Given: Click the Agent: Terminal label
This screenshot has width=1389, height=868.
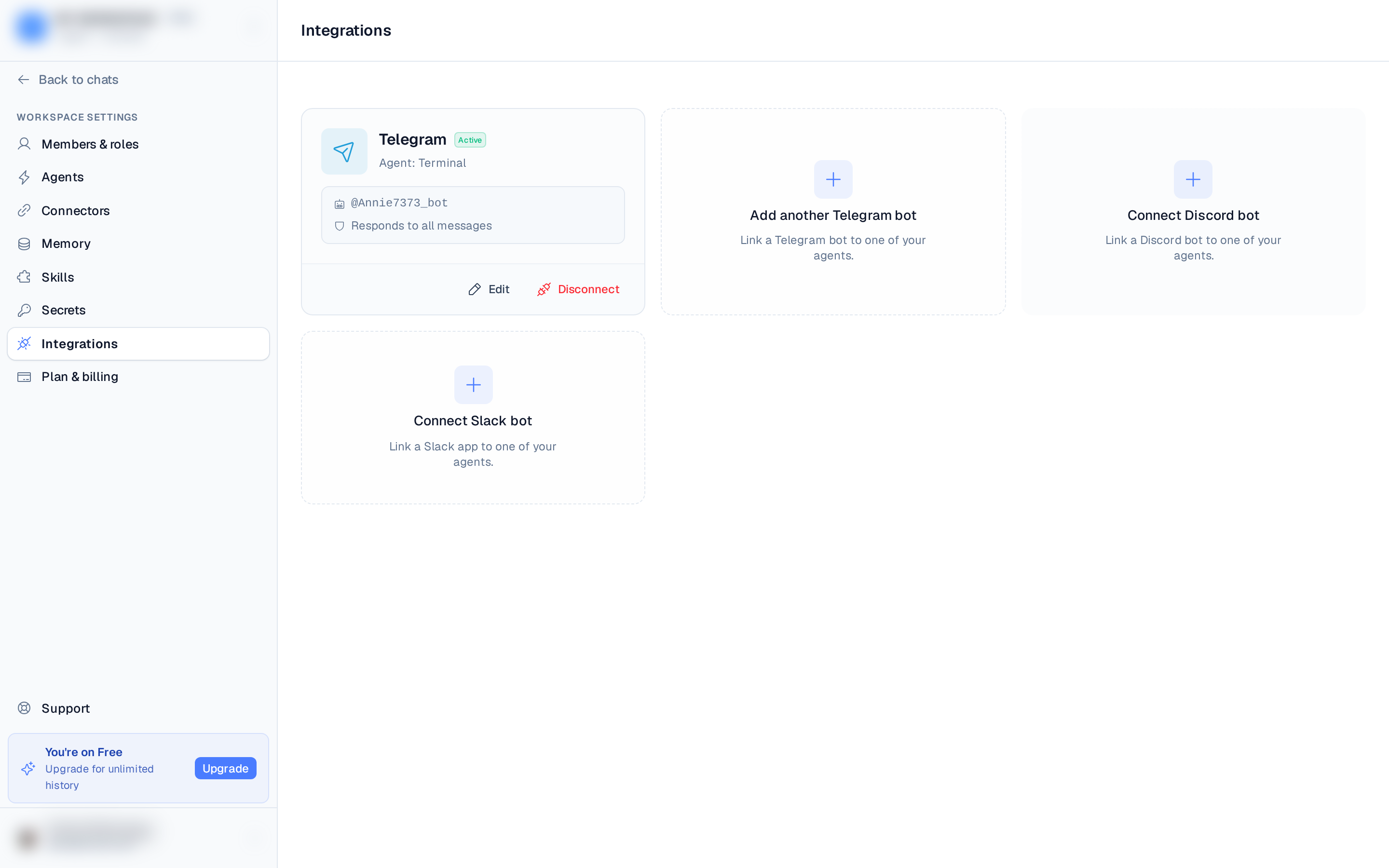Looking at the screenshot, I should click(x=422, y=163).
